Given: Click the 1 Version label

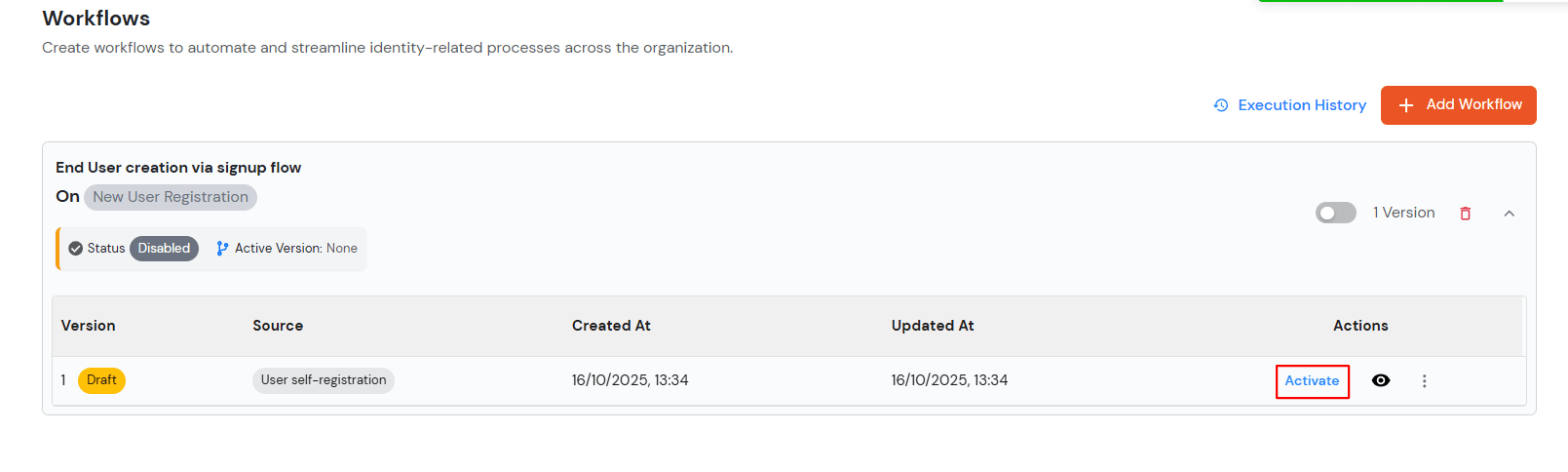Looking at the screenshot, I should 1403,213.
